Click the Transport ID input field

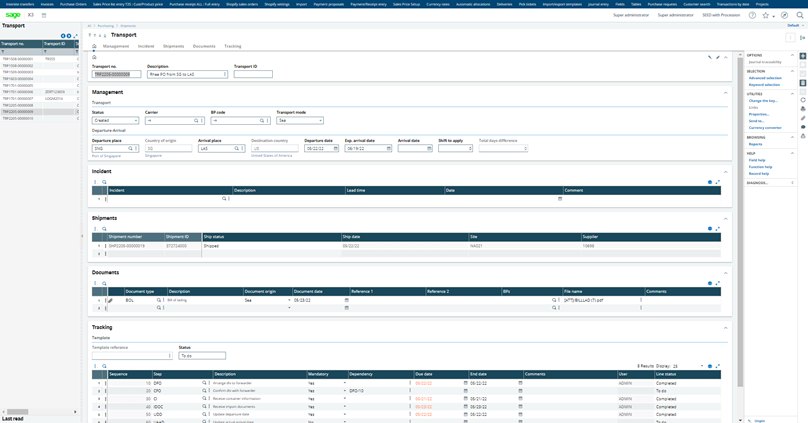coord(252,74)
